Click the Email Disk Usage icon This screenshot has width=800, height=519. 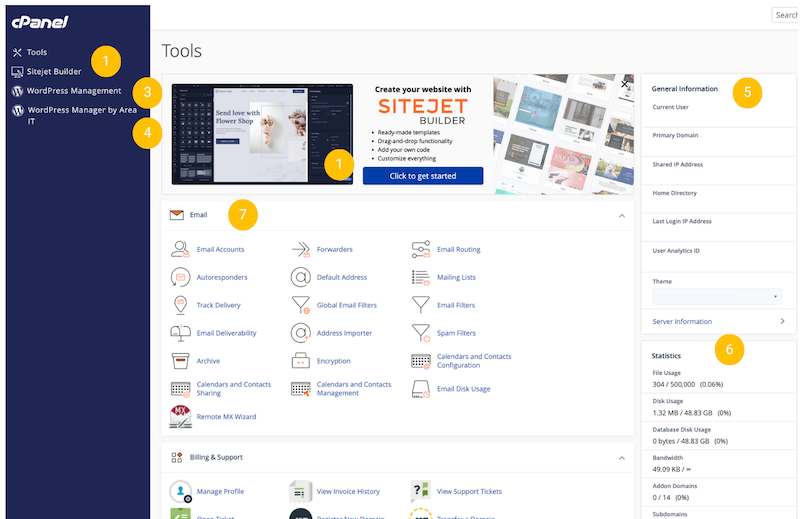click(420, 389)
